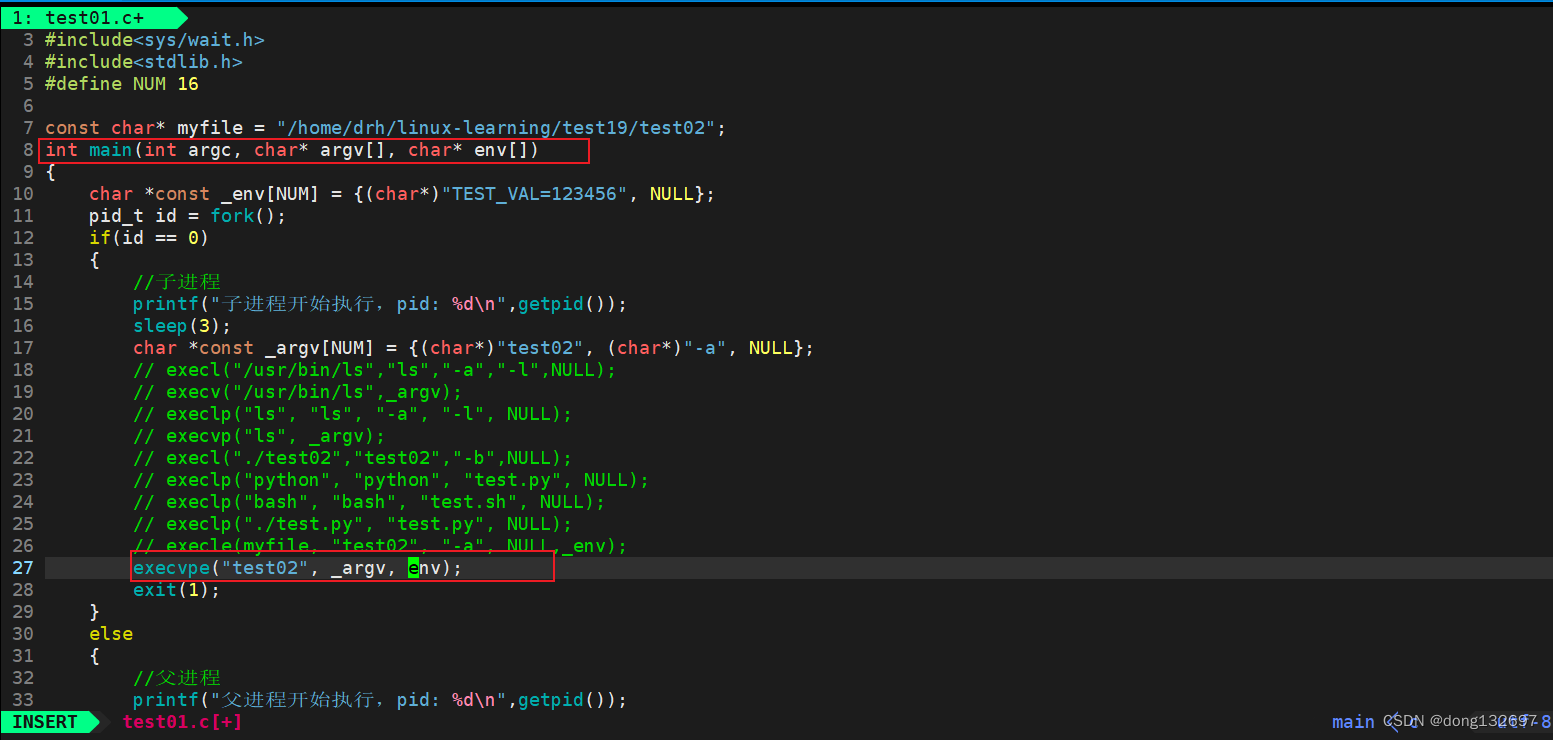Click commented execlp "ls" line
Screen dimensions: 1553x740
(353, 414)
